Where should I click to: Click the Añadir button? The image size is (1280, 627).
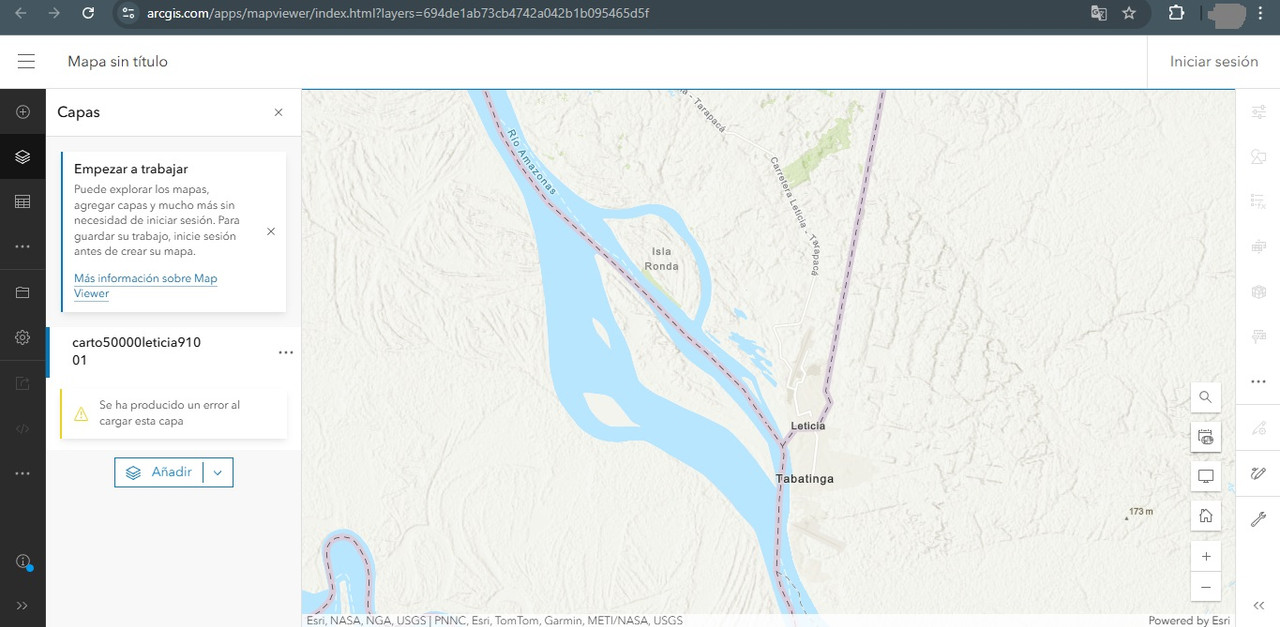coord(159,472)
